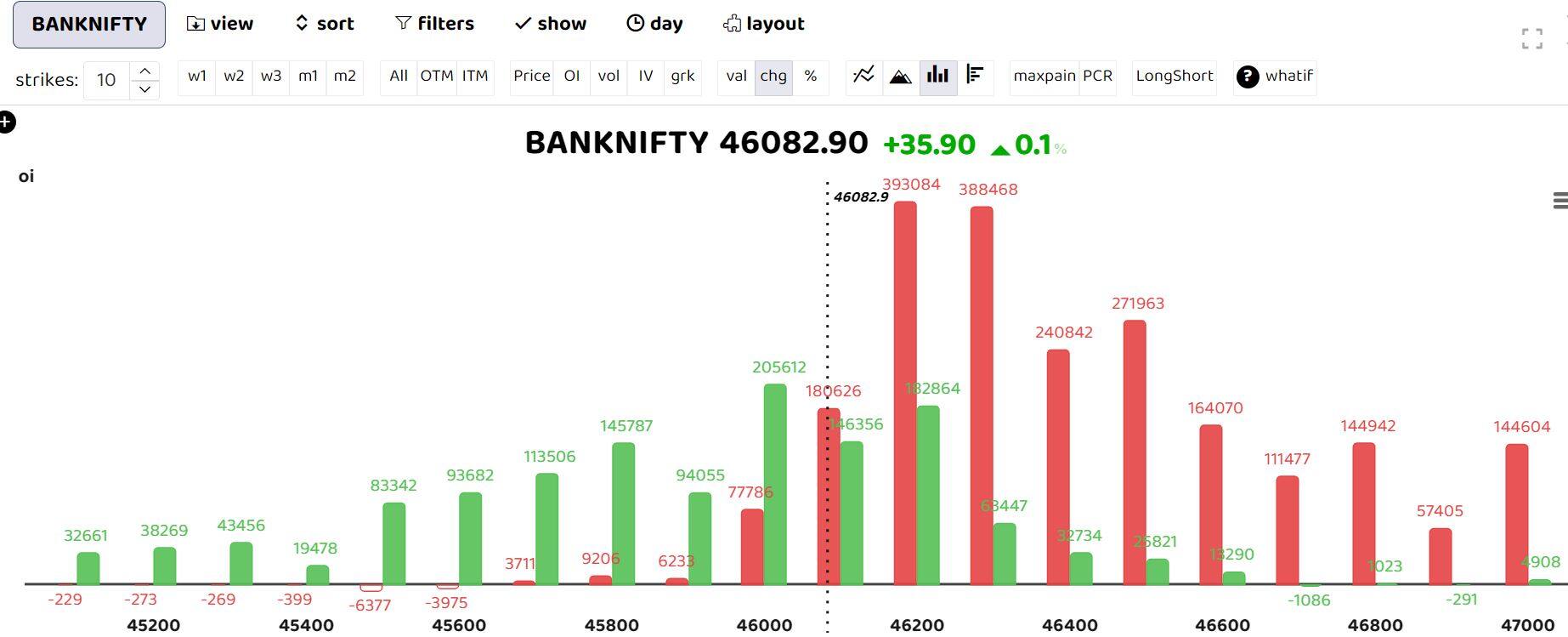The width and height of the screenshot is (1568, 637).
Task: Click the red 271963 call bar
Action: tap(1135, 452)
